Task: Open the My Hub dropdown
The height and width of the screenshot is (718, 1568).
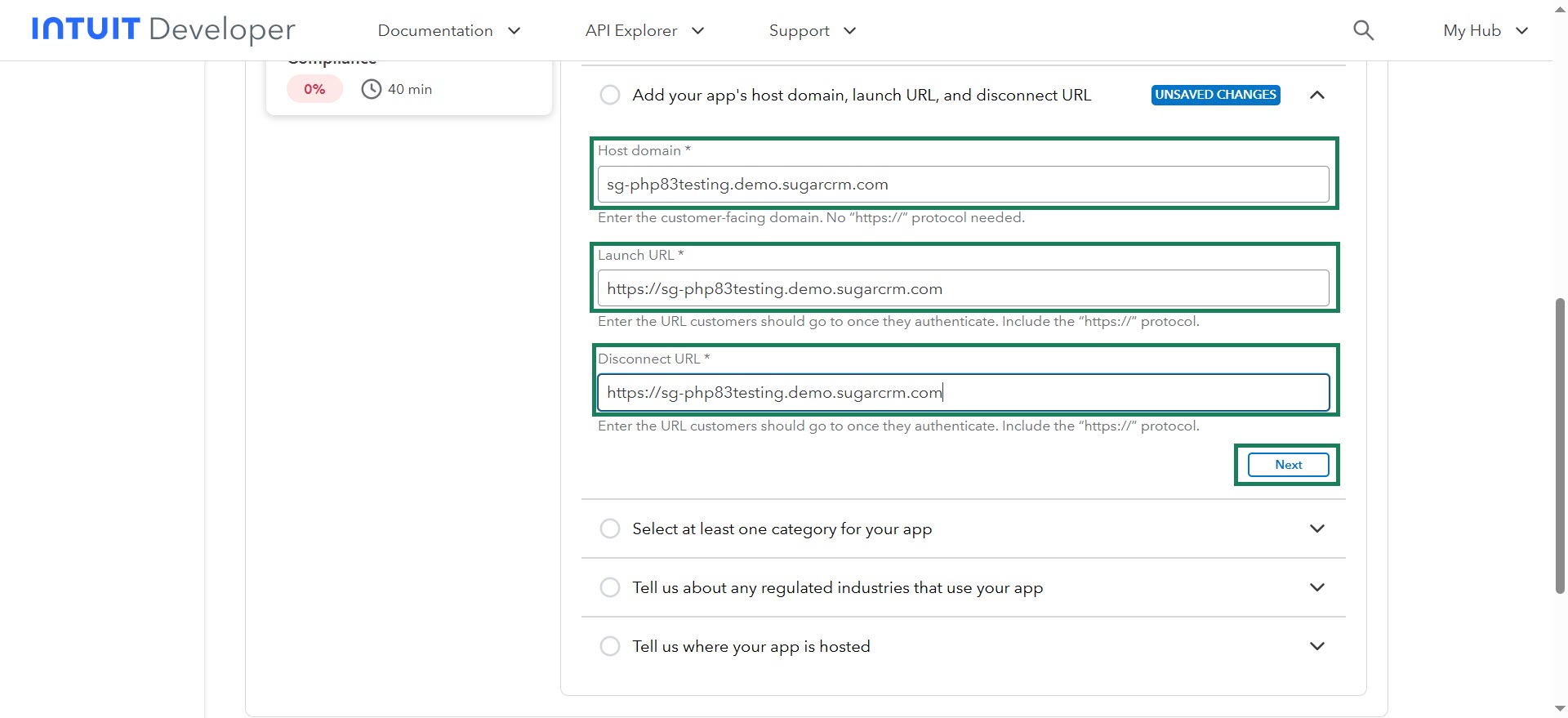Action: pos(1485,30)
